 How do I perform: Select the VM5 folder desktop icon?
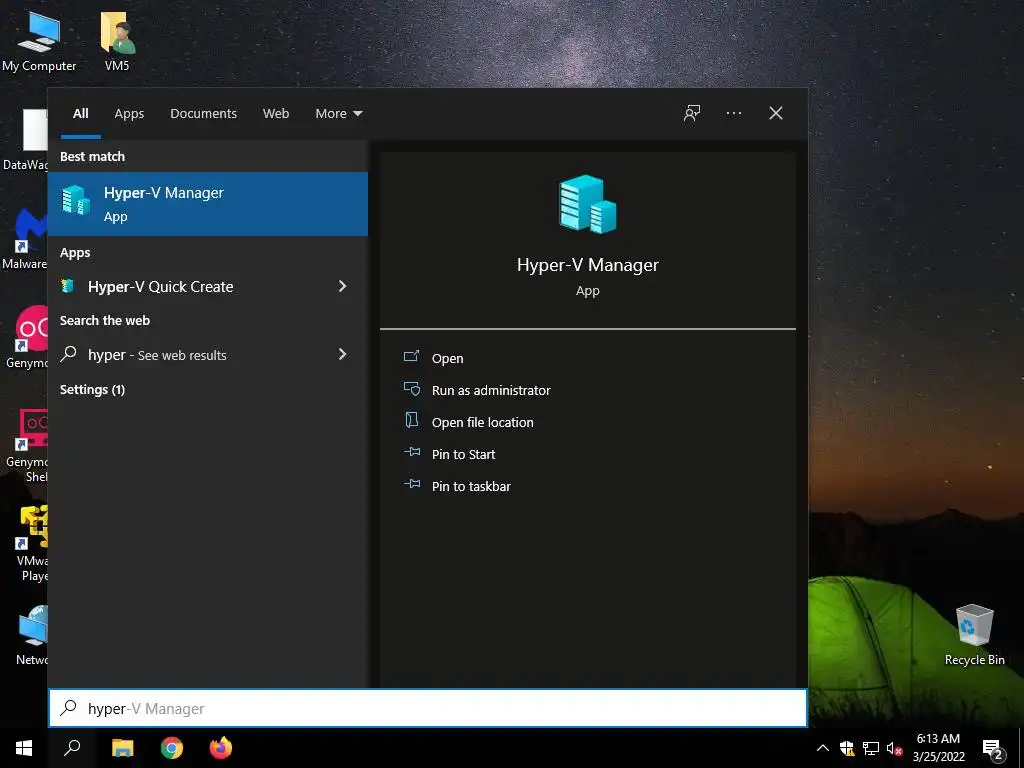click(117, 41)
